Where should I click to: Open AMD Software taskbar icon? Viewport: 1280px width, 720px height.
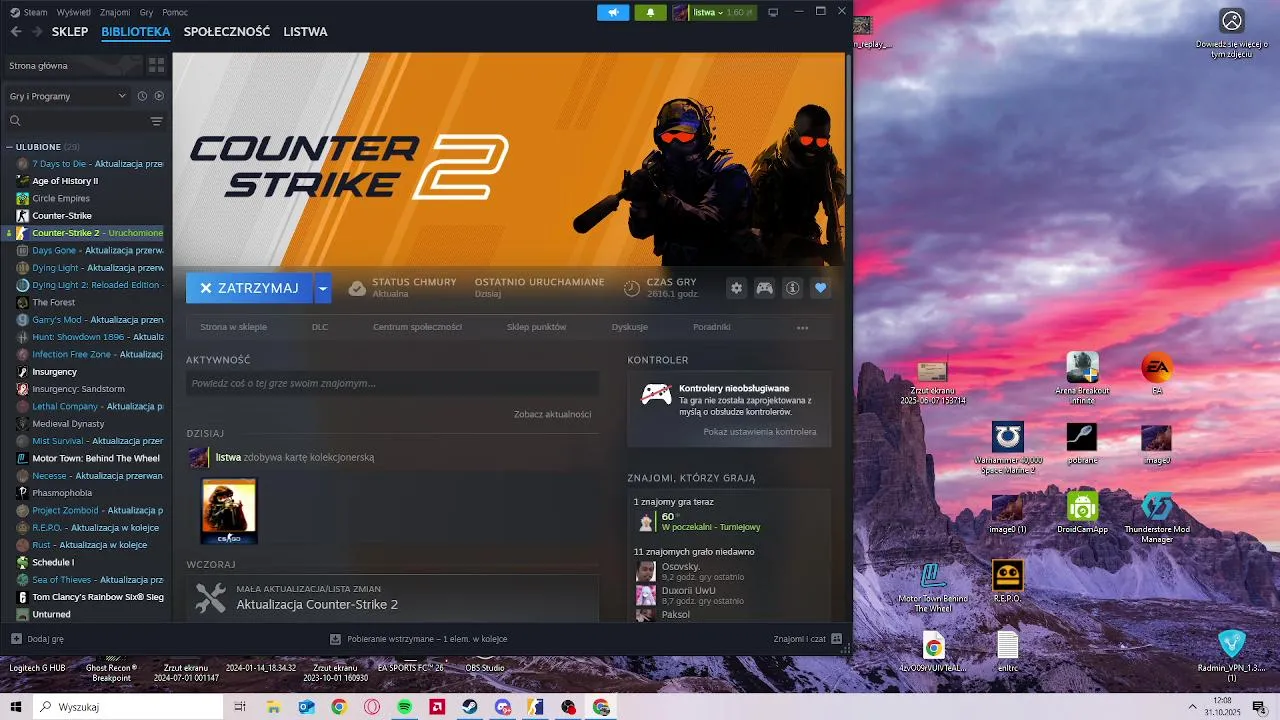coord(437,707)
